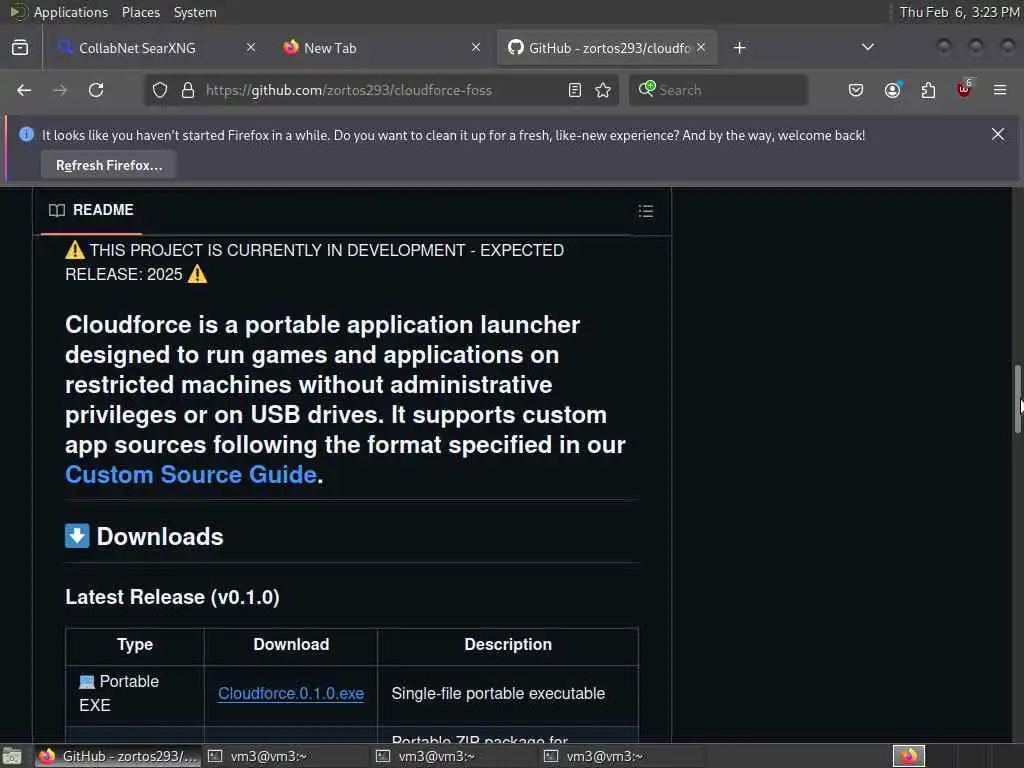Open a new tab with the plus button
Viewport: 1024px width, 768px height.
click(x=739, y=48)
